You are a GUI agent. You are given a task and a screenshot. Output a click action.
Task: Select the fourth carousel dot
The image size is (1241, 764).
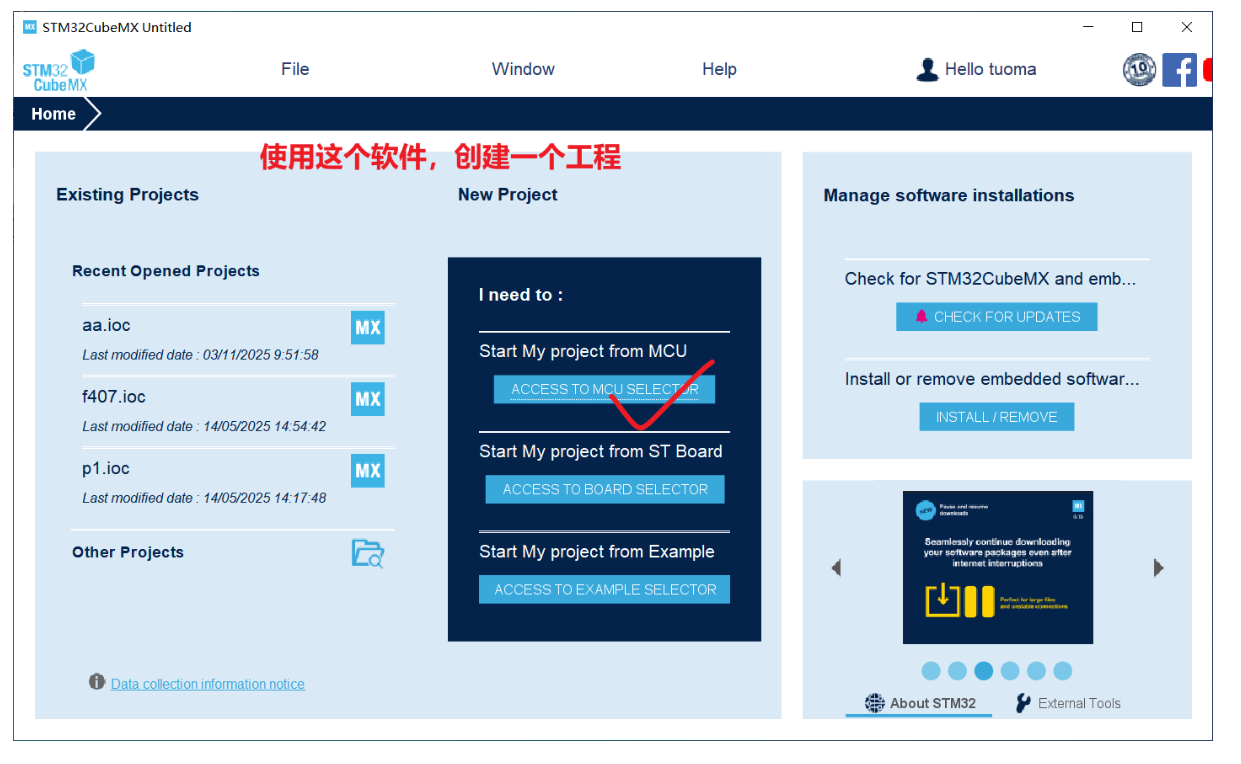coord(1010,671)
